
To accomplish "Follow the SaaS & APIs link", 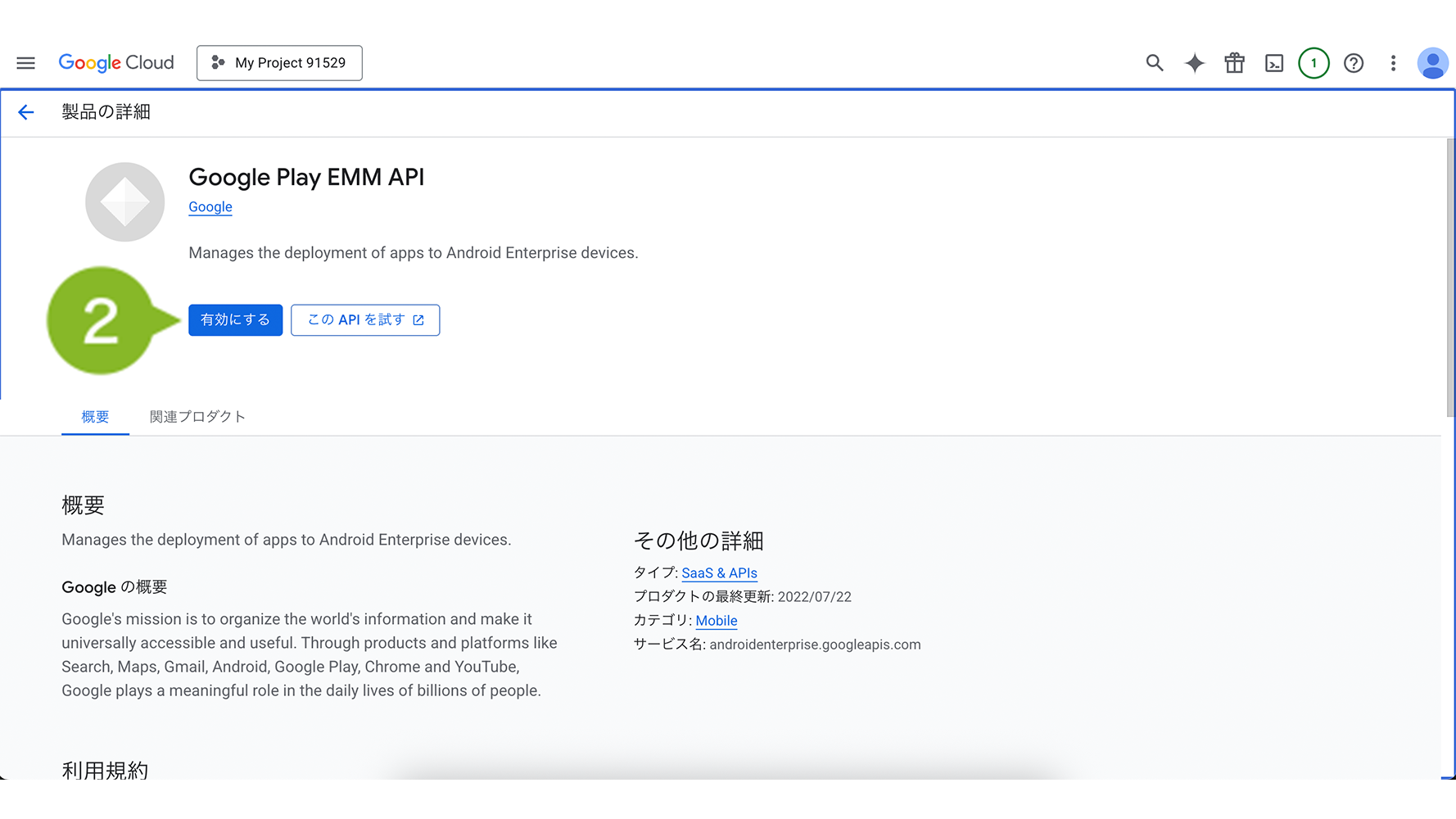I will [x=719, y=573].
